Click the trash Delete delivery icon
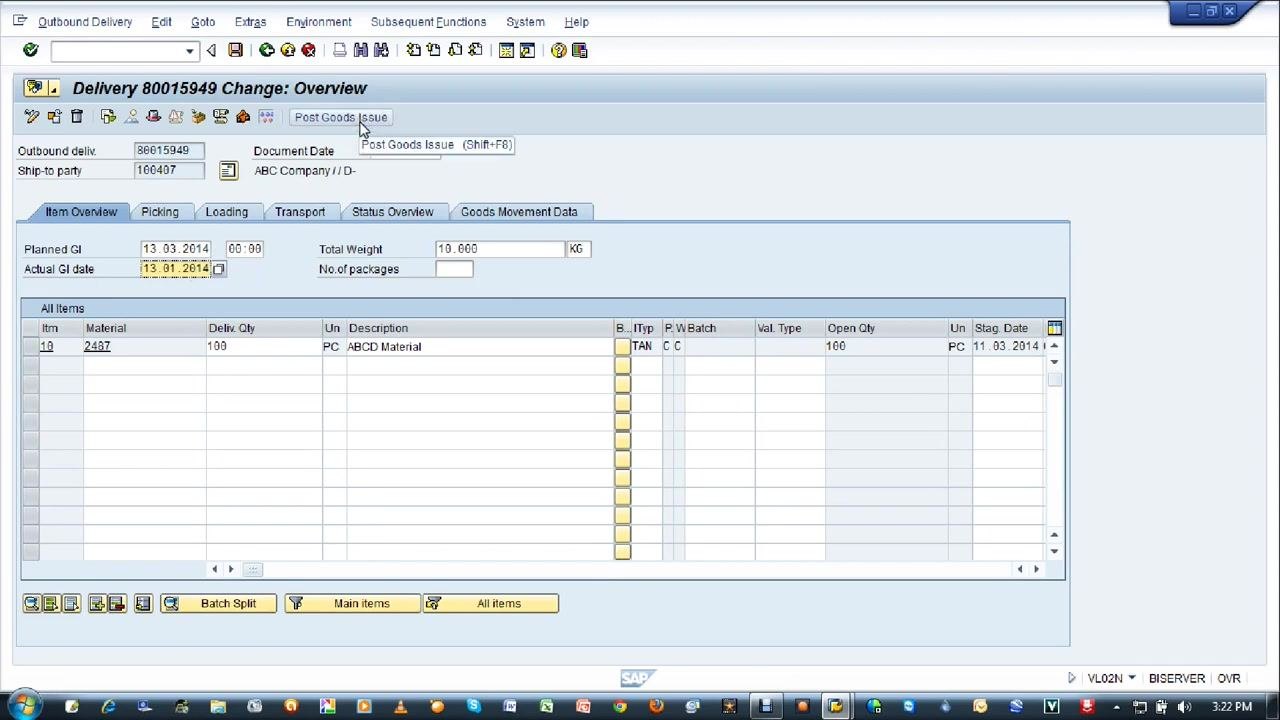Image resolution: width=1280 pixels, height=720 pixels. click(x=76, y=117)
